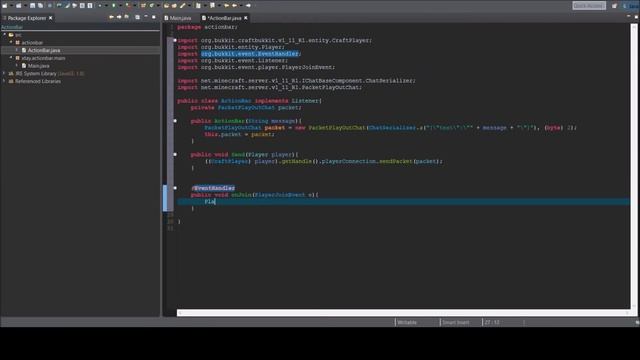Open dropdown arrow beside green Run icon

[120, 6]
